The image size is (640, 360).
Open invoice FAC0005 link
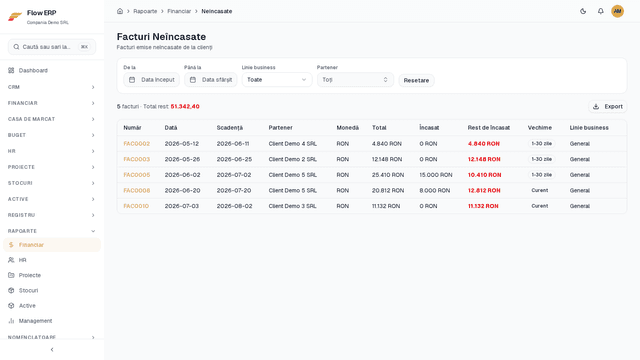[137, 175]
